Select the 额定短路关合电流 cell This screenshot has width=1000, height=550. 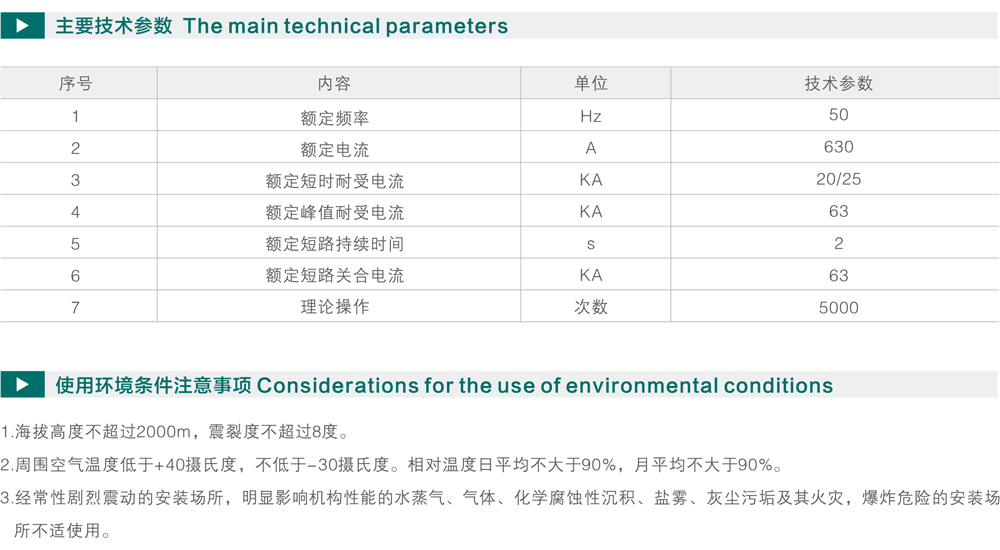coord(335,276)
